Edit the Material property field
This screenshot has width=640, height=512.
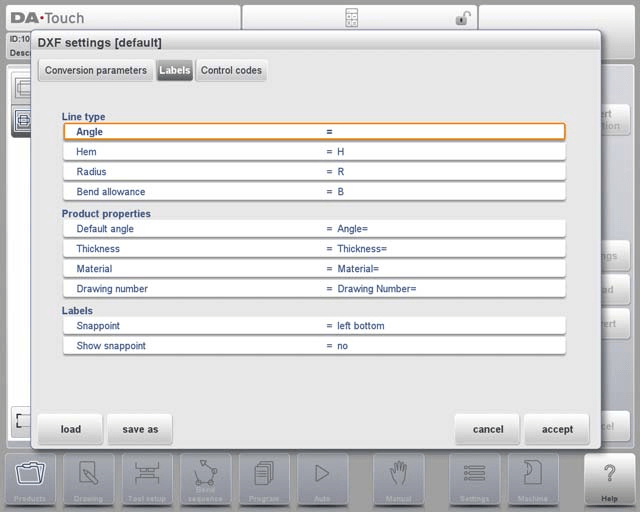click(314, 269)
